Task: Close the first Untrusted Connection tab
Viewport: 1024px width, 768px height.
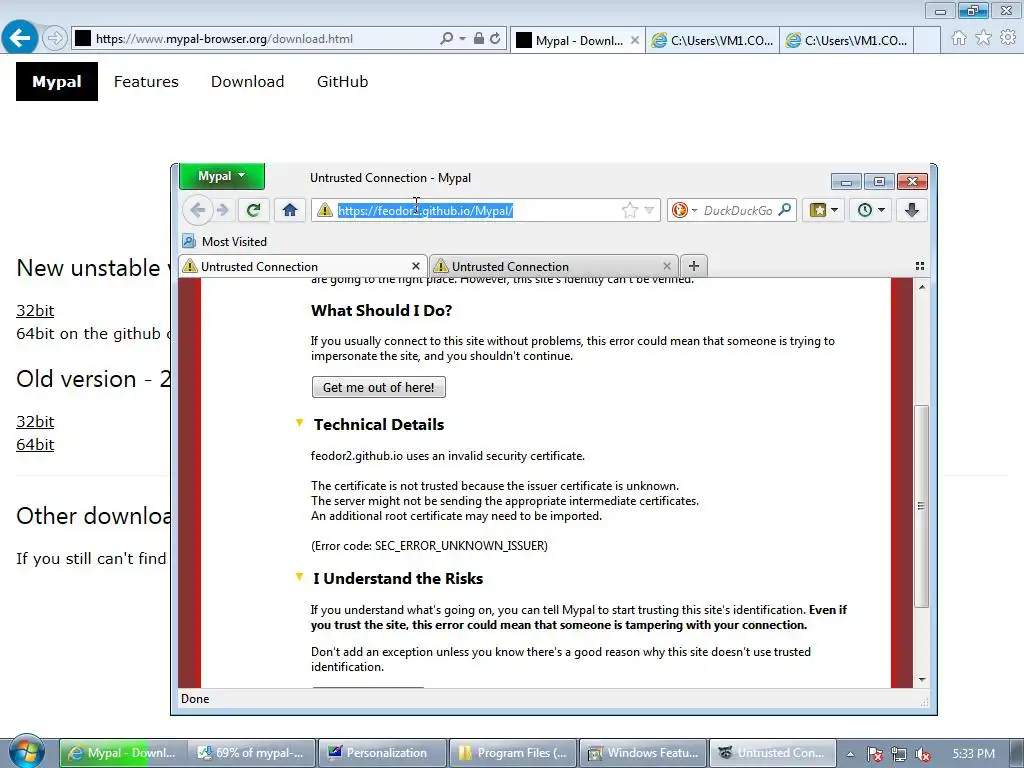Action: pos(415,266)
